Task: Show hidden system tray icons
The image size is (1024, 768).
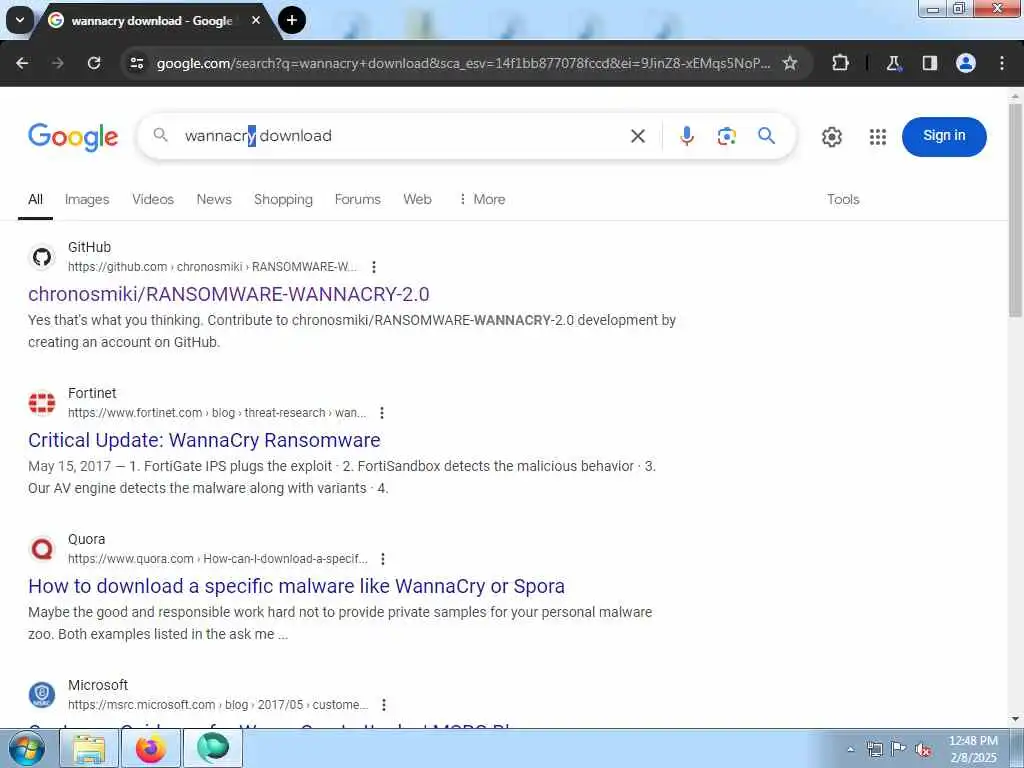Action: click(x=850, y=749)
